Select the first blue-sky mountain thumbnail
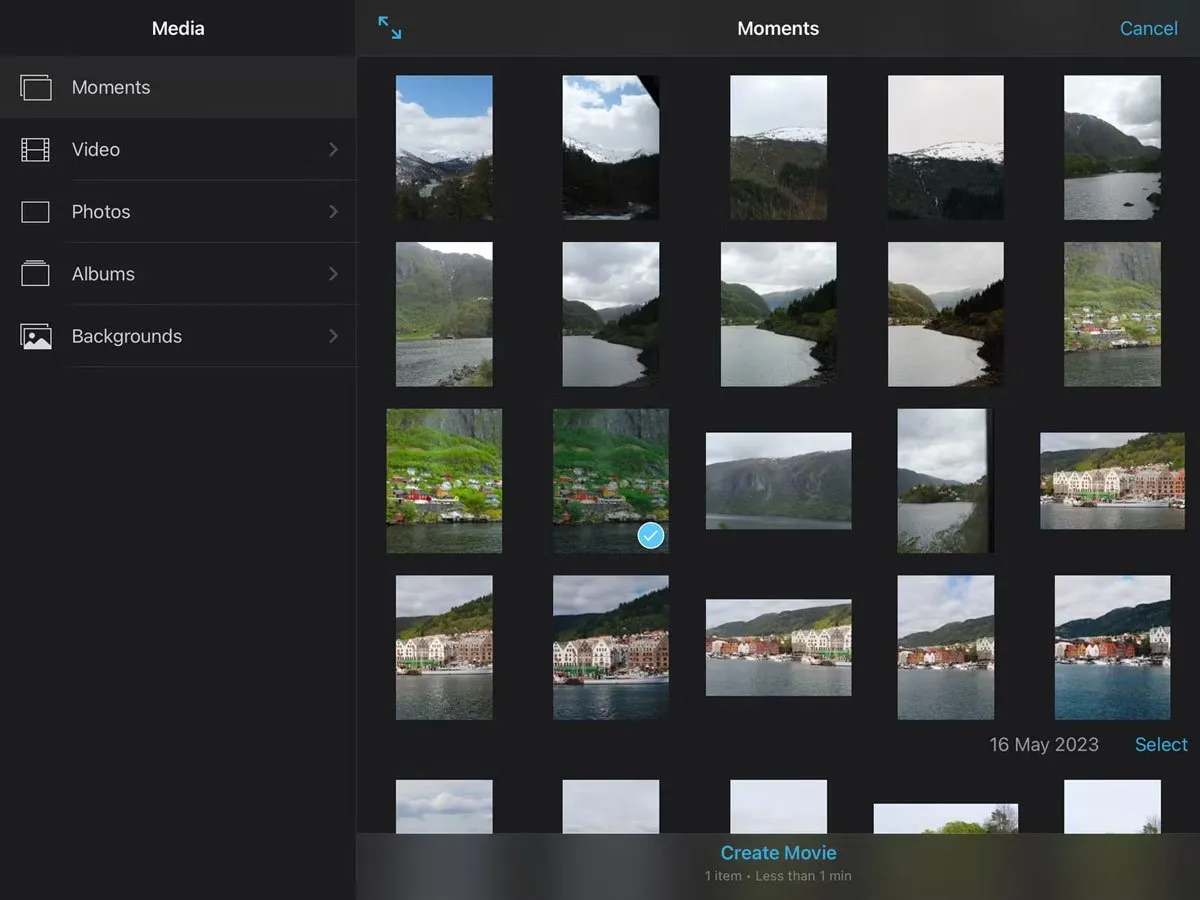Image resolution: width=1200 pixels, height=900 pixels. pyautogui.click(x=444, y=147)
